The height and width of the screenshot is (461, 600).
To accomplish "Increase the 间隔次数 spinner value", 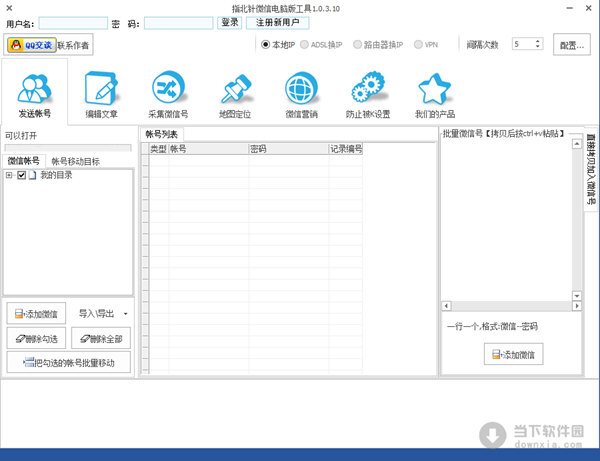I will (538, 41).
